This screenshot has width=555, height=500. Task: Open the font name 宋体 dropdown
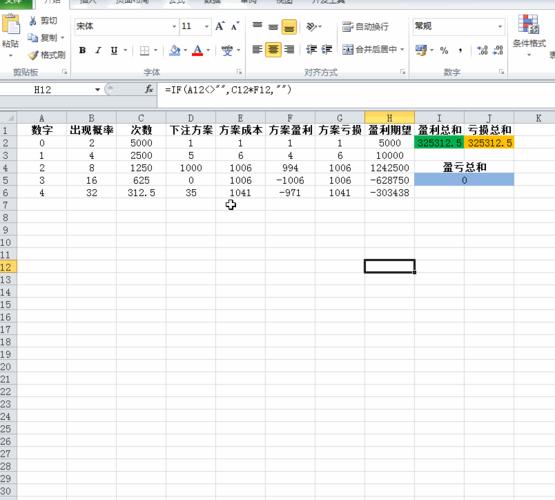click(174, 27)
